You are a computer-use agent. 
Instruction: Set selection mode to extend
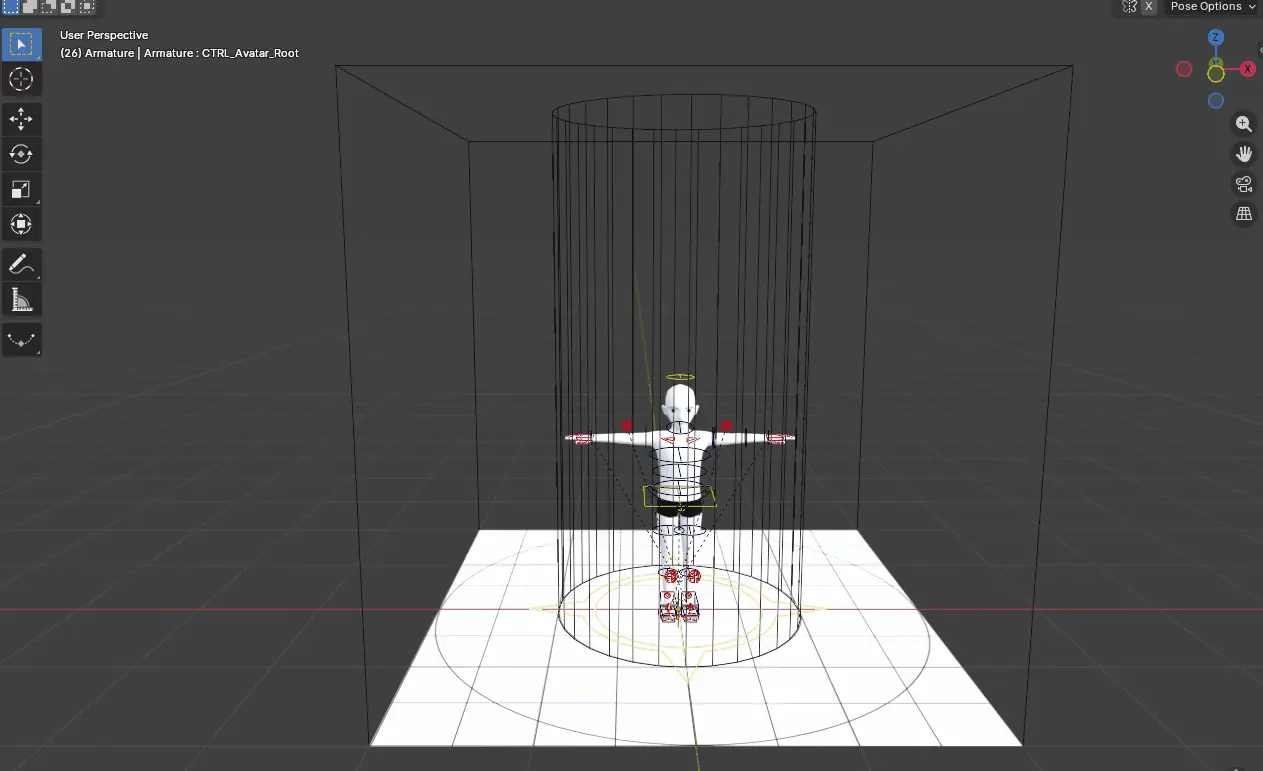(x=30, y=6)
